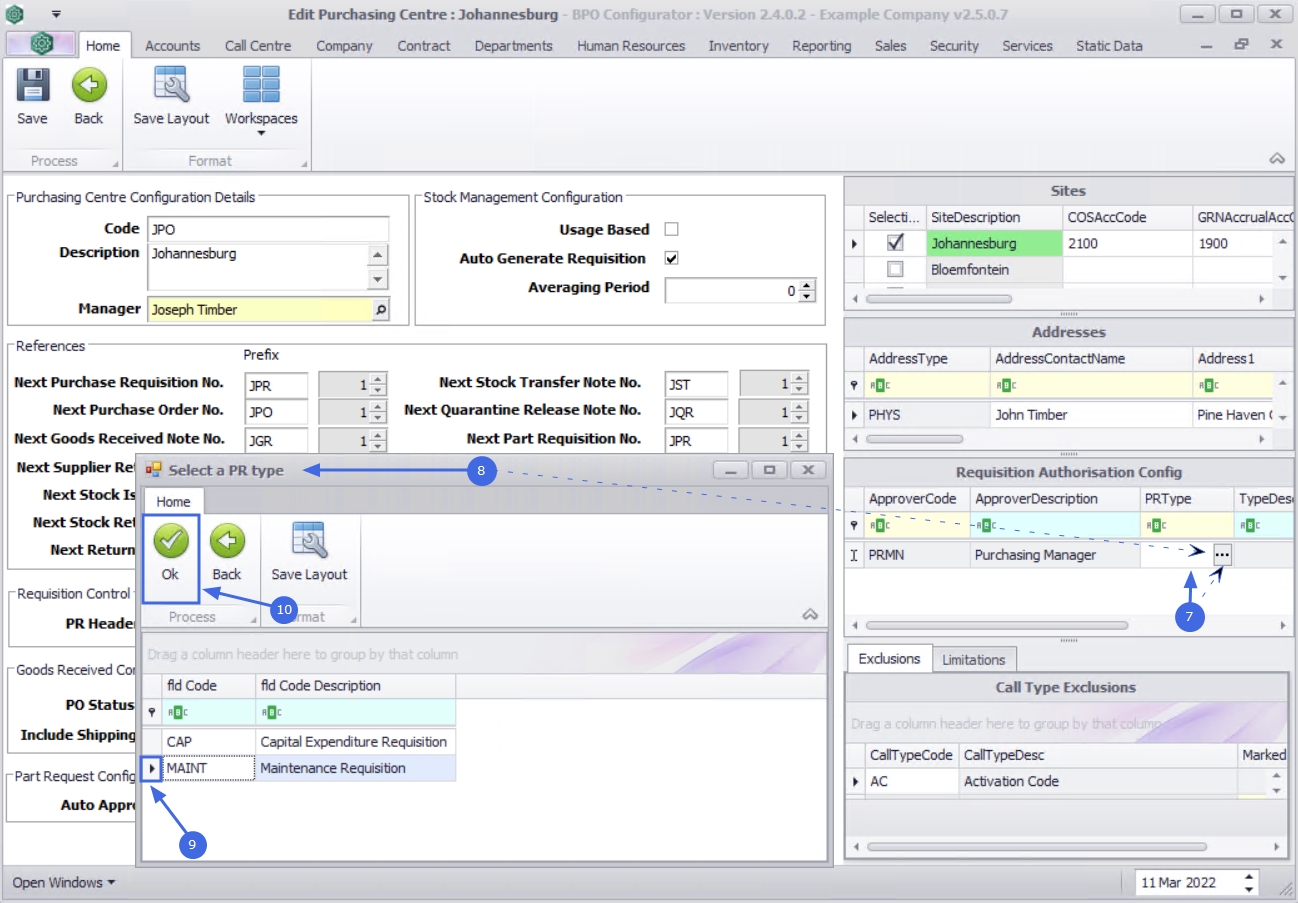1298x903 pixels.
Task: Enable the Usage Based checkbox
Action: (672, 229)
